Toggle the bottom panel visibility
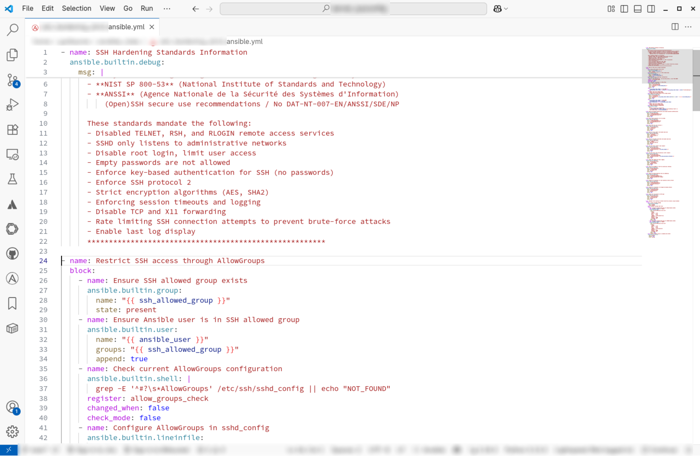 [x=638, y=8]
